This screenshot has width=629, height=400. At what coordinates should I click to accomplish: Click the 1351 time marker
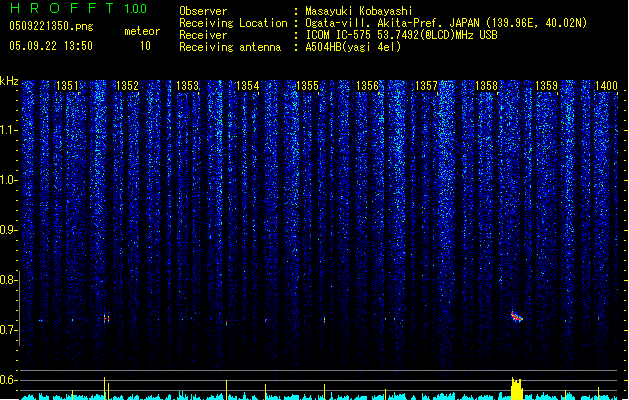[67, 86]
